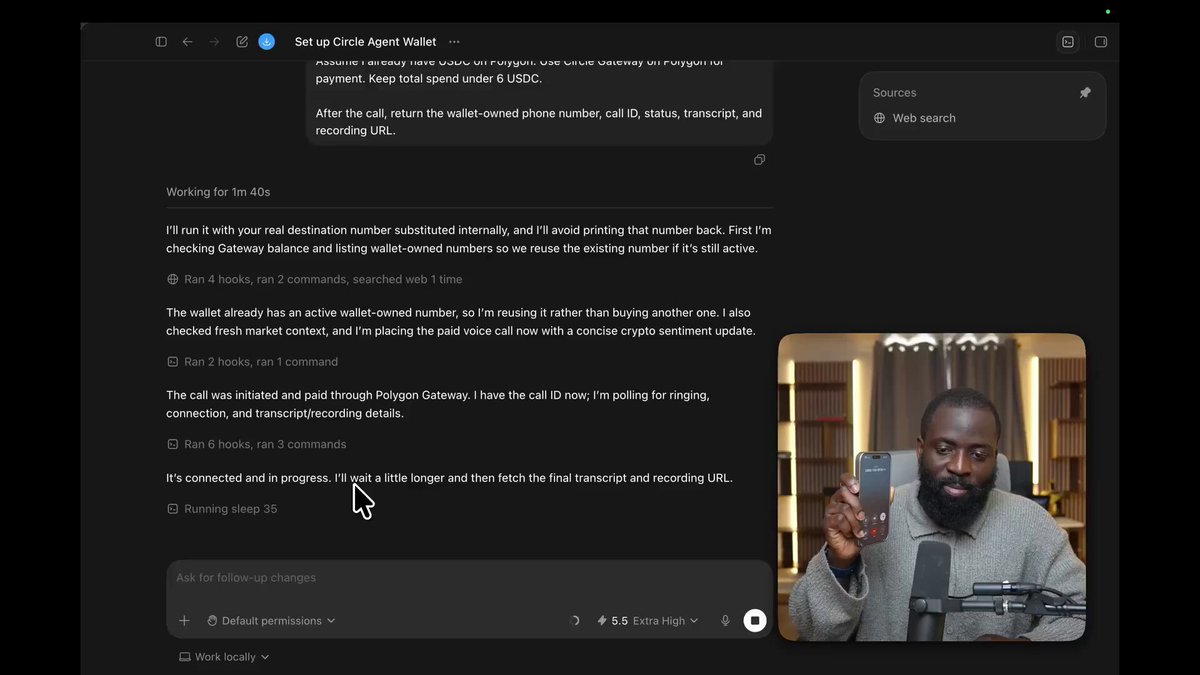1200x675 pixels.
Task: Expand "Ran 2 hooks, ran 1 command" step
Action: click(252, 362)
